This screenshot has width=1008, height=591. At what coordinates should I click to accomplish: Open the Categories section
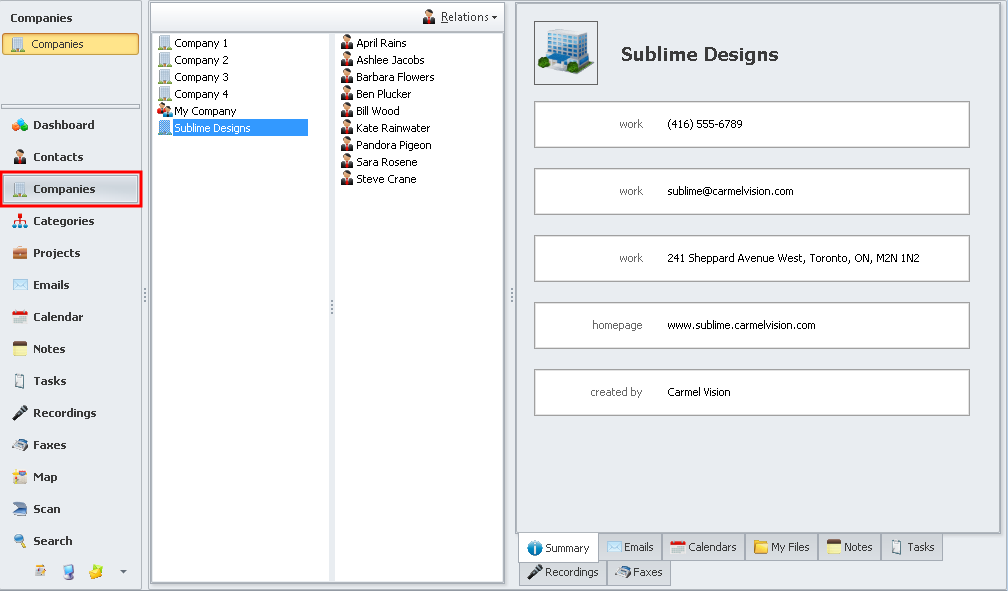[62, 221]
